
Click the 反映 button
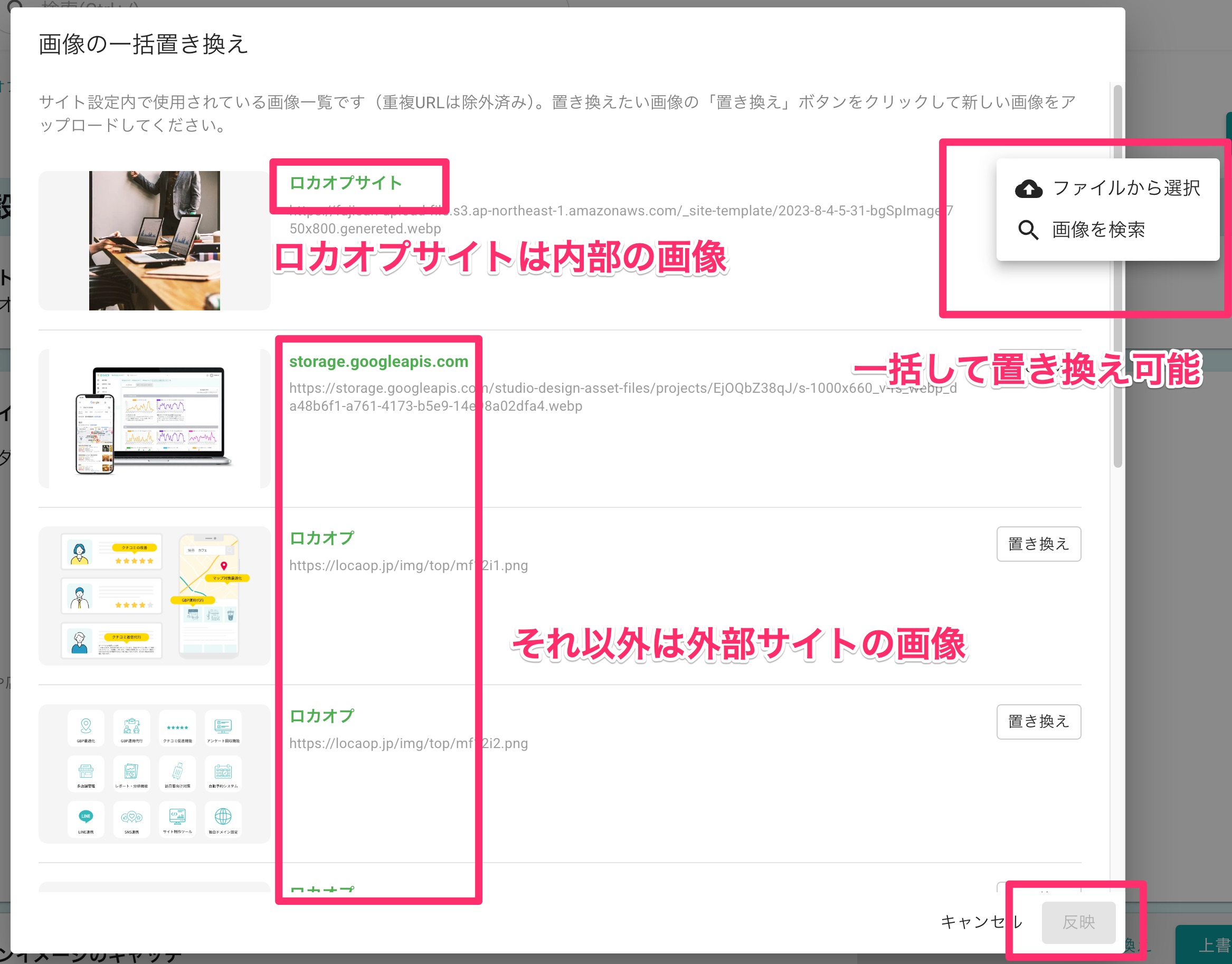1078,922
